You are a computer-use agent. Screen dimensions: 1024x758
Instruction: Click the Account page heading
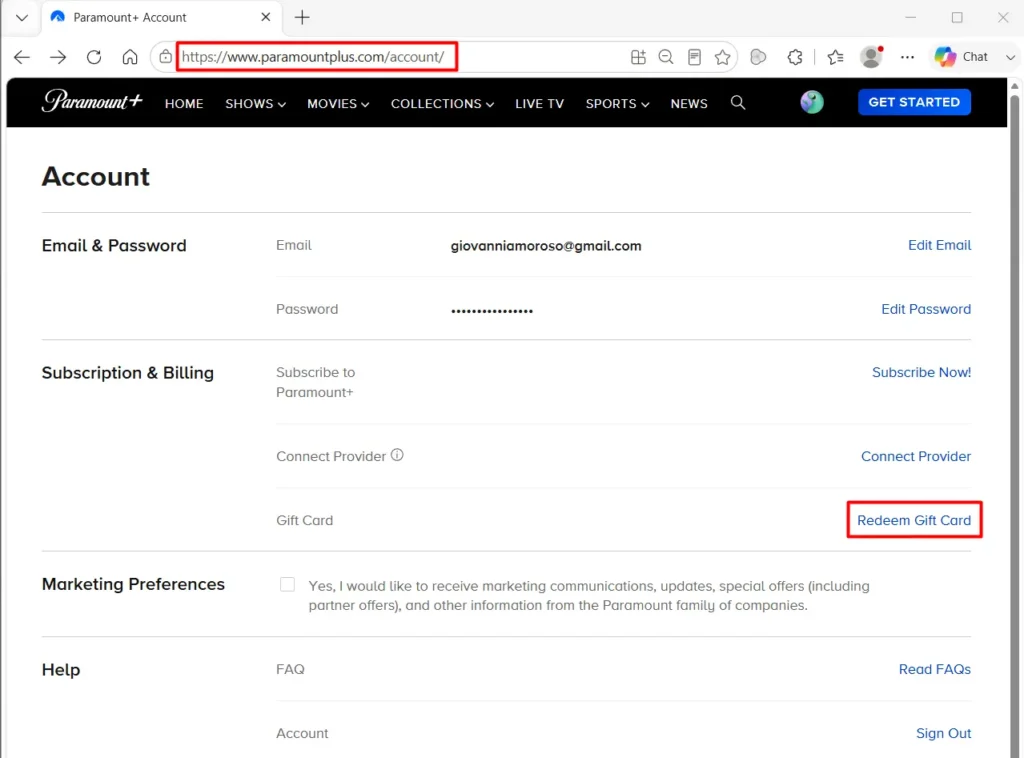tap(96, 177)
